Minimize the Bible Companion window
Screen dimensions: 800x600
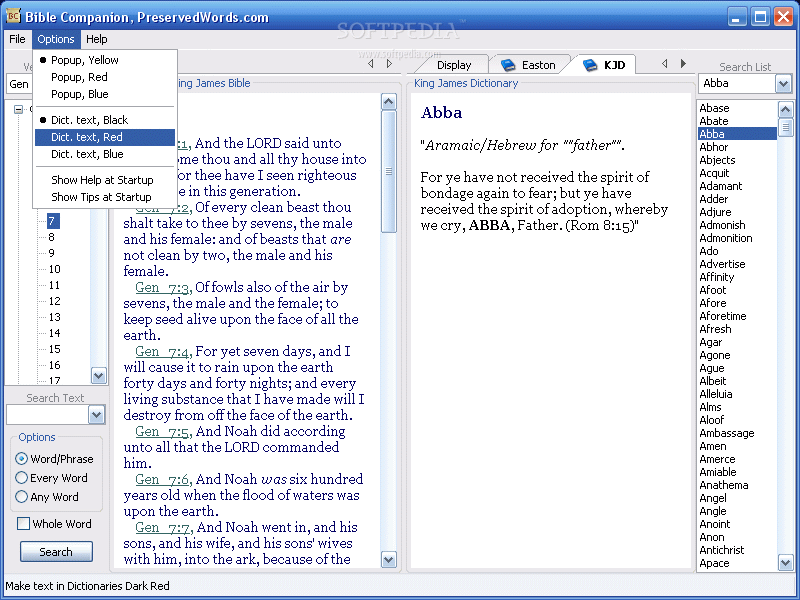pyautogui.click(x=736, y=17)
